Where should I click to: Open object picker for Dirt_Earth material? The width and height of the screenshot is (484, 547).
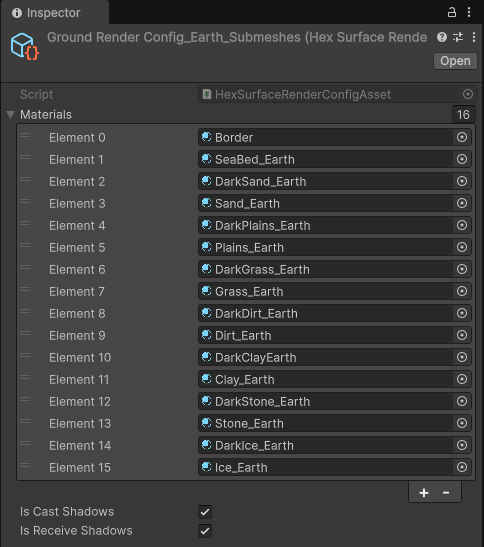[462, 335]
